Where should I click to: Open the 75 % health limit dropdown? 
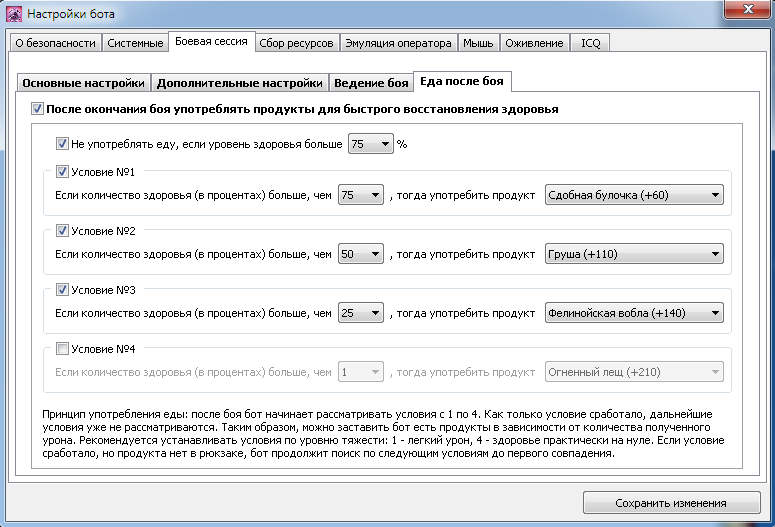pyautogui.click(x=371, y=144)
